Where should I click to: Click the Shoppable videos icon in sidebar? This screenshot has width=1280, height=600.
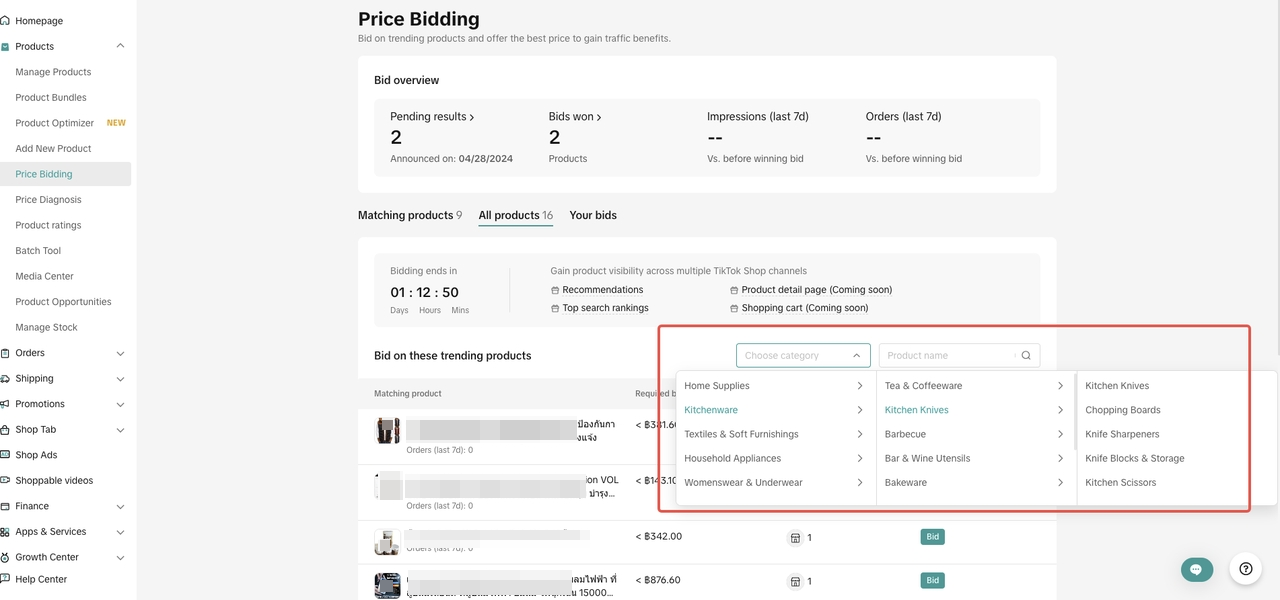pyautogui.click(x=6, y=481)
